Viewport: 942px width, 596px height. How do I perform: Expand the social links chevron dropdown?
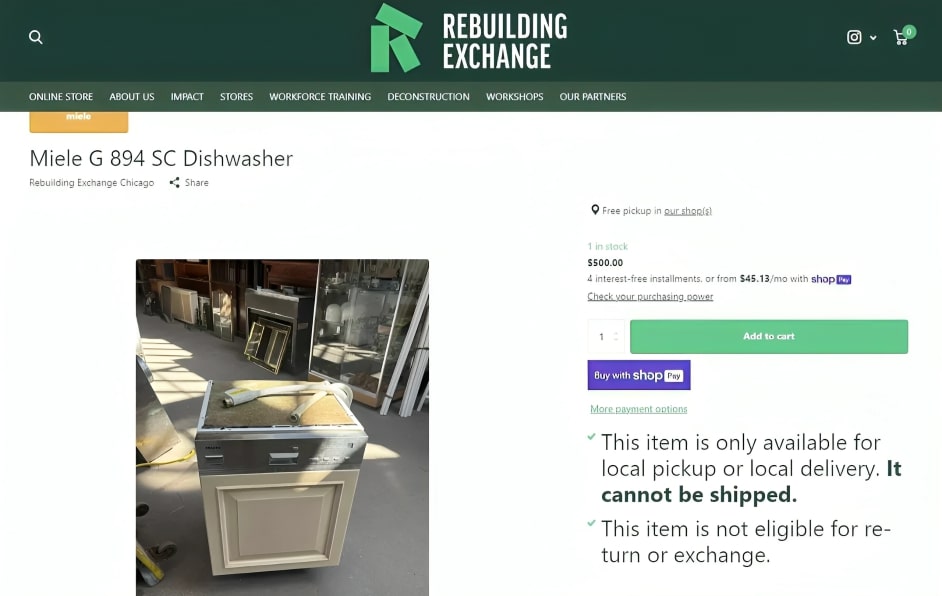(873, 38)
